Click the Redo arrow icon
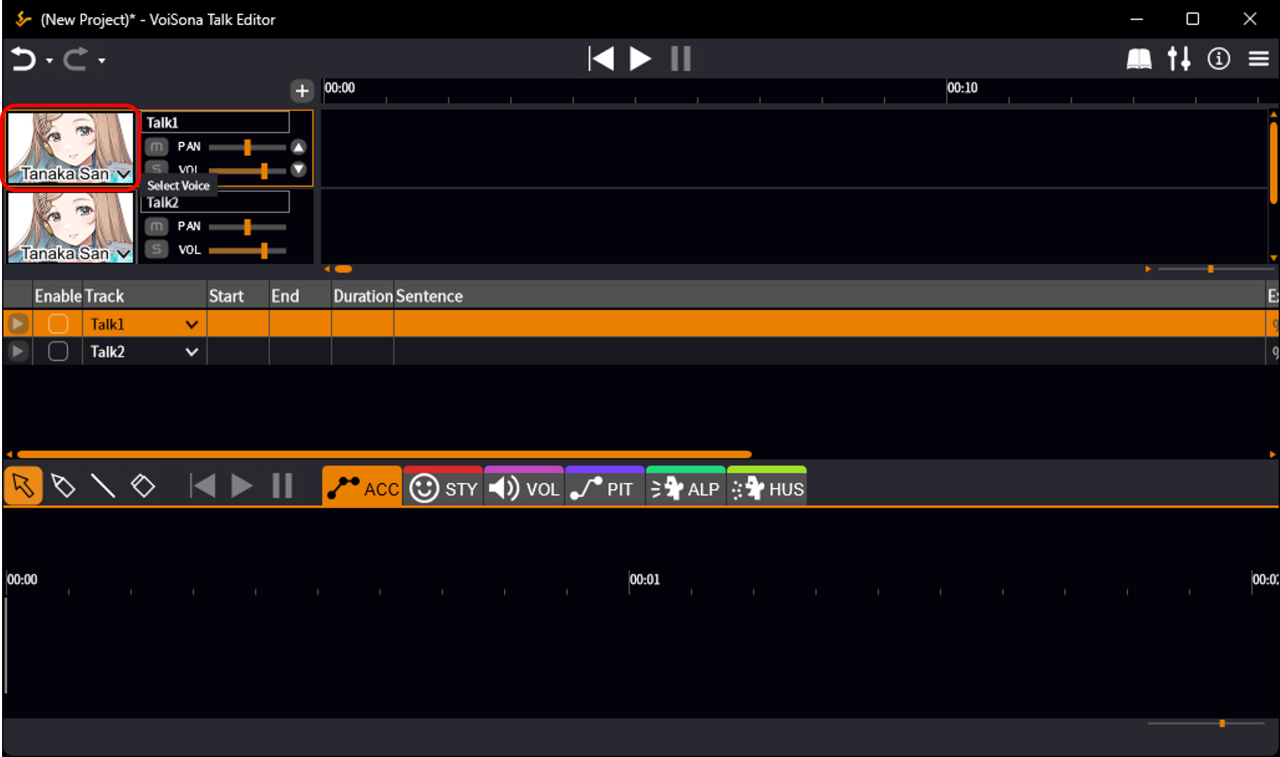The image size is (1280, 757). coord(76,60)
